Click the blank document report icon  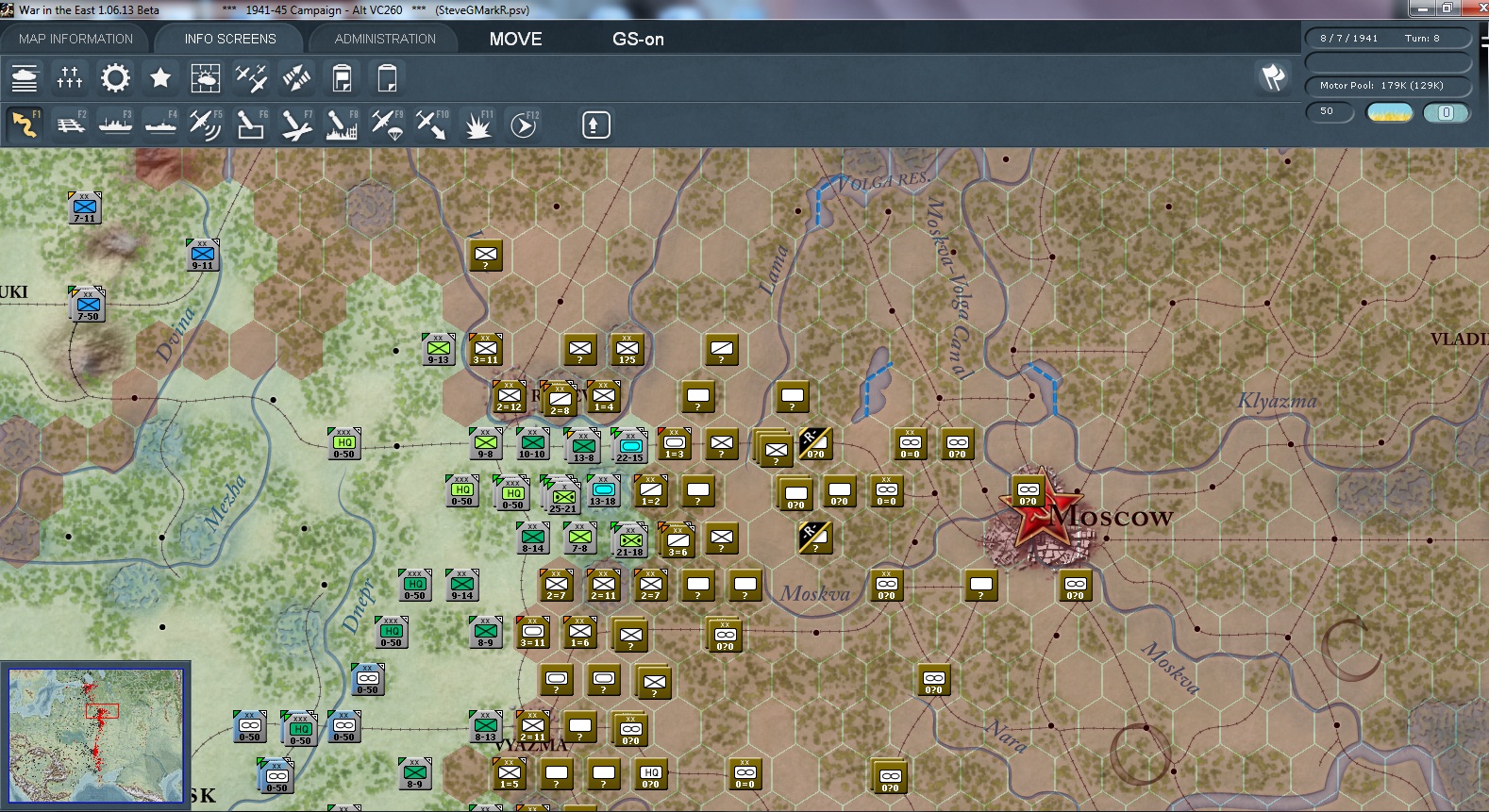pos(387,77)
